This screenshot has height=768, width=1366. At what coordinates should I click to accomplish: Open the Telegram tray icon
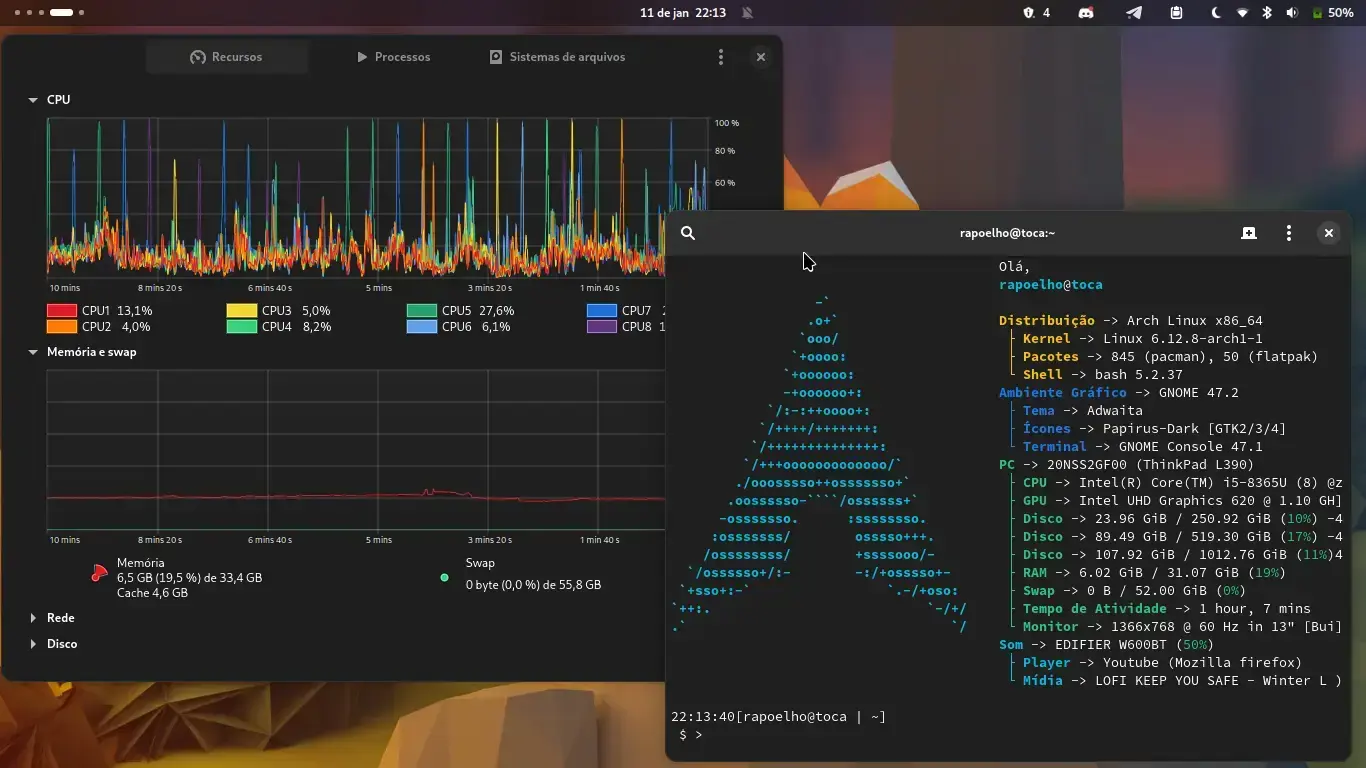(x=1134, y=13)
